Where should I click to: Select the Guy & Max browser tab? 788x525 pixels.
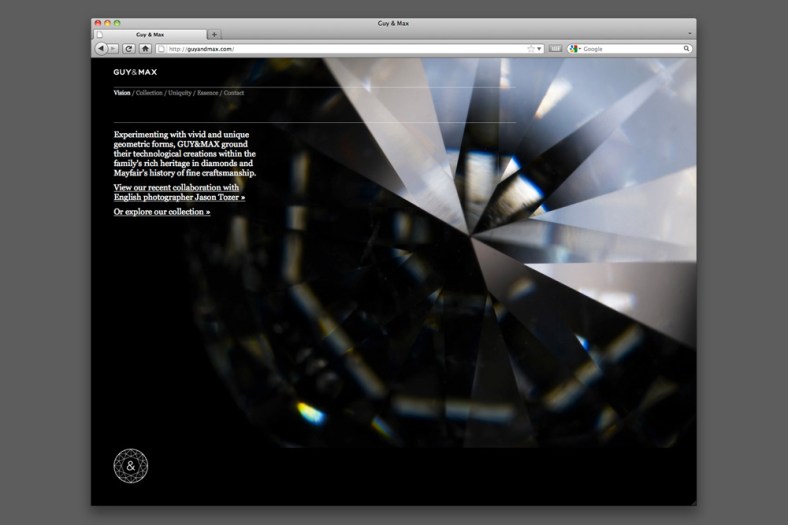tap(150, 34)
